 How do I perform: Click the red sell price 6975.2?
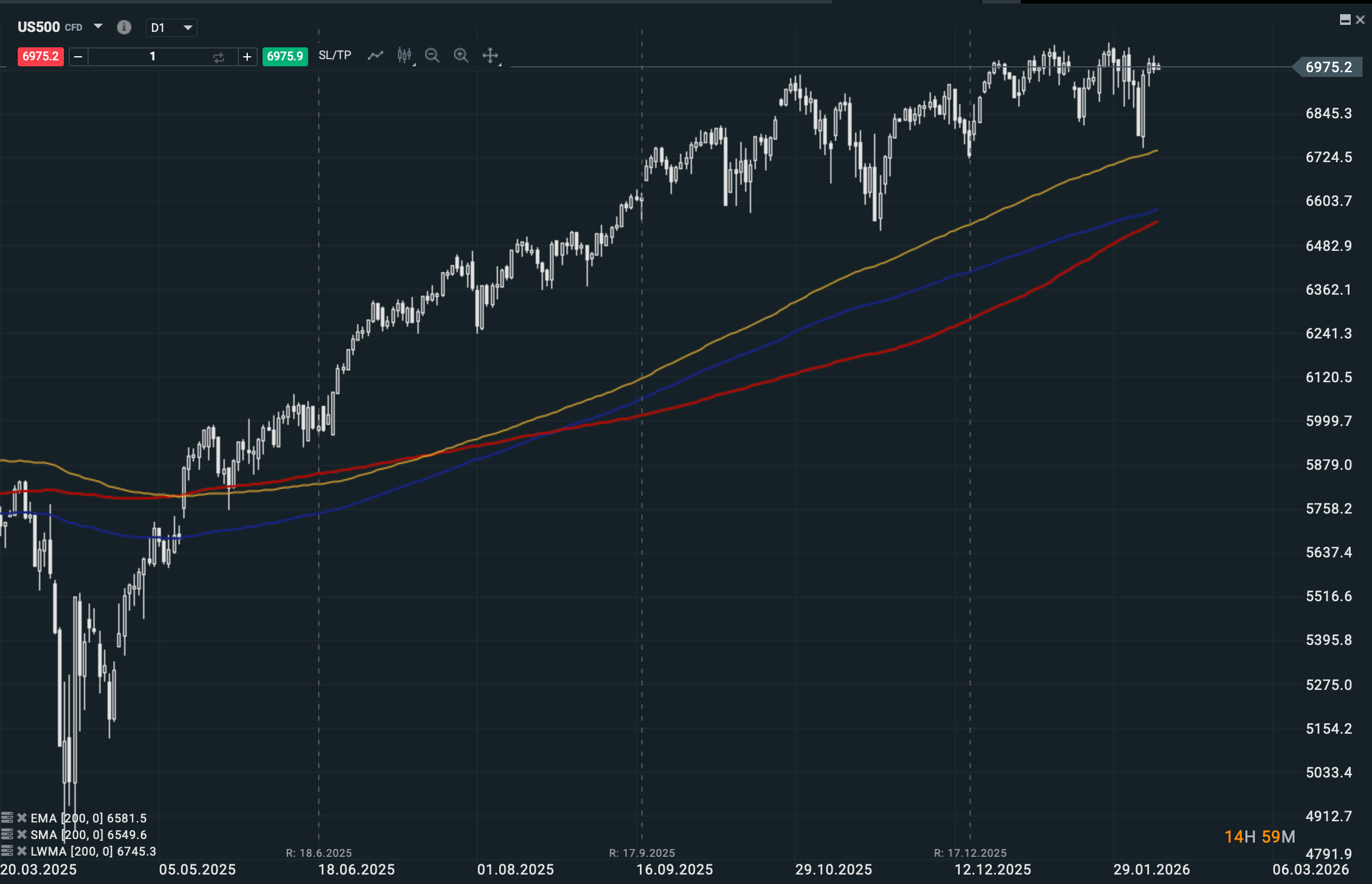coord(40,57)
